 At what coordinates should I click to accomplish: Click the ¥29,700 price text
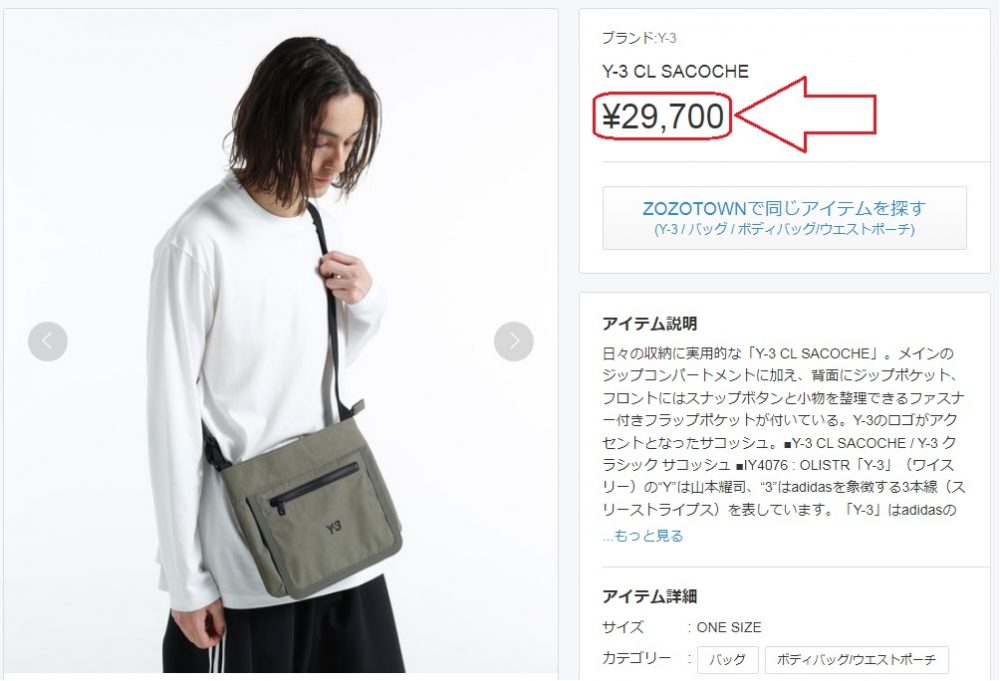pyautogui.click(x=663, y=117)
